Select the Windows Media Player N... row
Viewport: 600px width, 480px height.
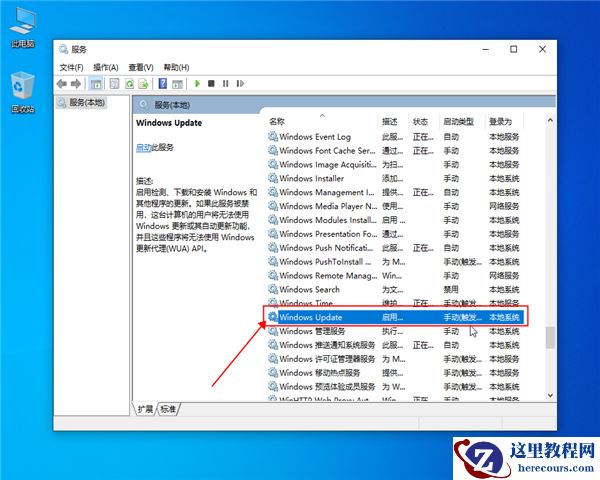tap(394, 206)
